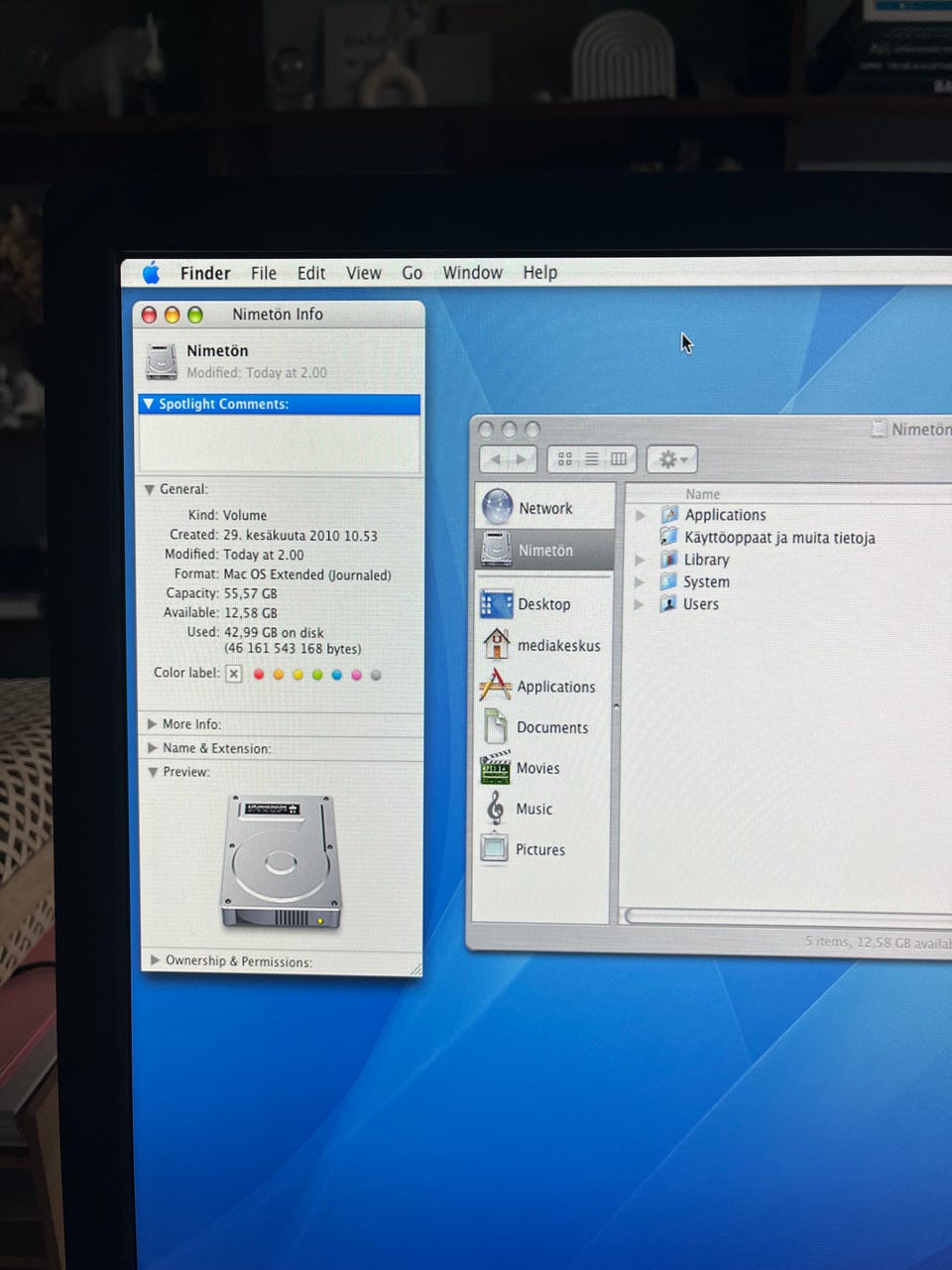Choose the pink color label
The width and height of the screenshot is (952, 1270).
[356, 675]
